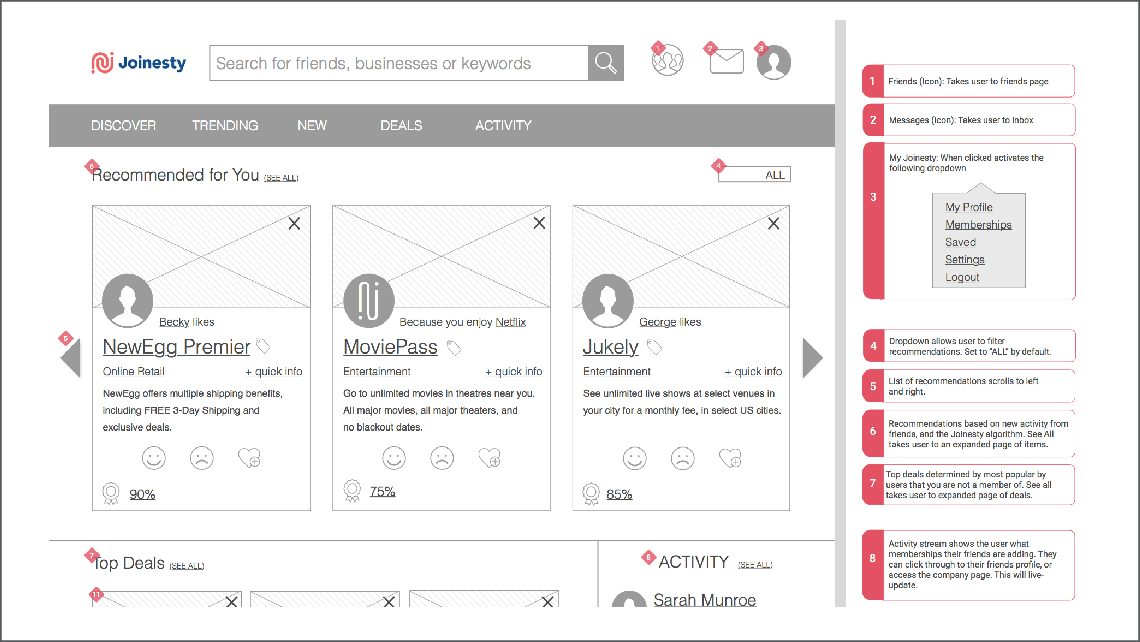Image resolution: width=1140 pixels, height=642 pixels.
Task: Click the George name link
Action: 658,322
